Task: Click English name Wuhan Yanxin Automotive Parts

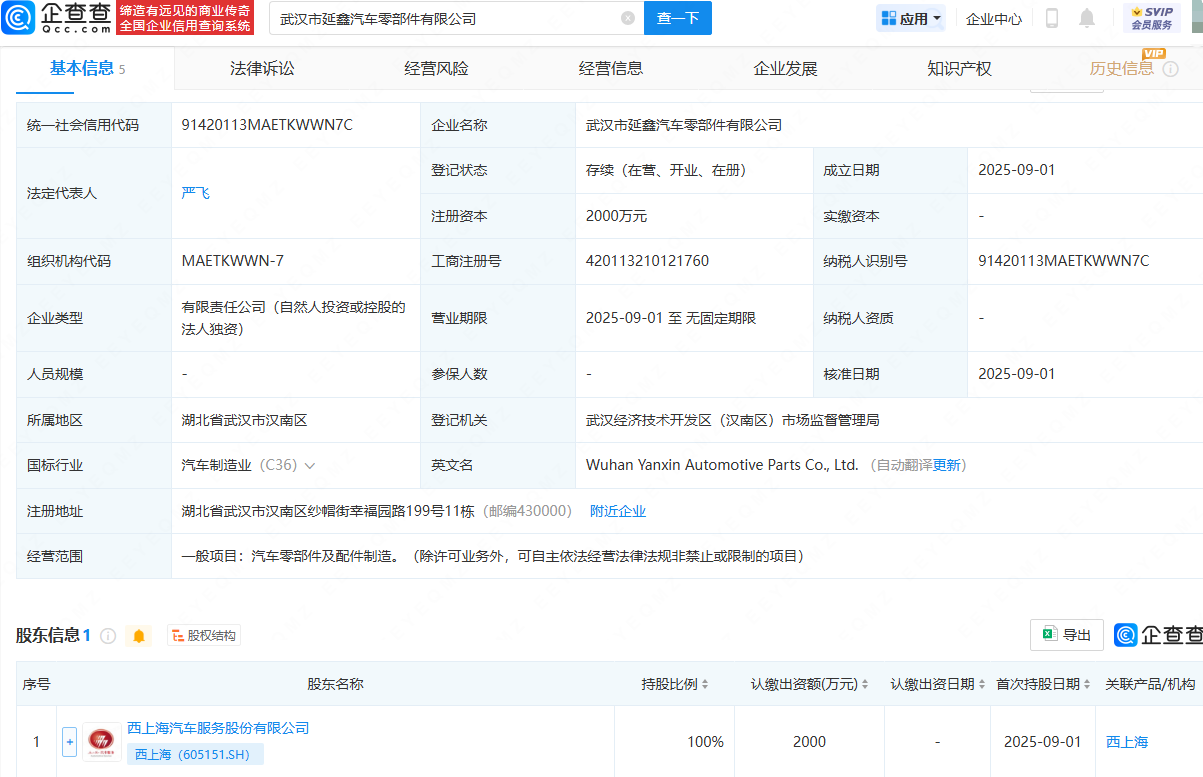Action: 722,465
